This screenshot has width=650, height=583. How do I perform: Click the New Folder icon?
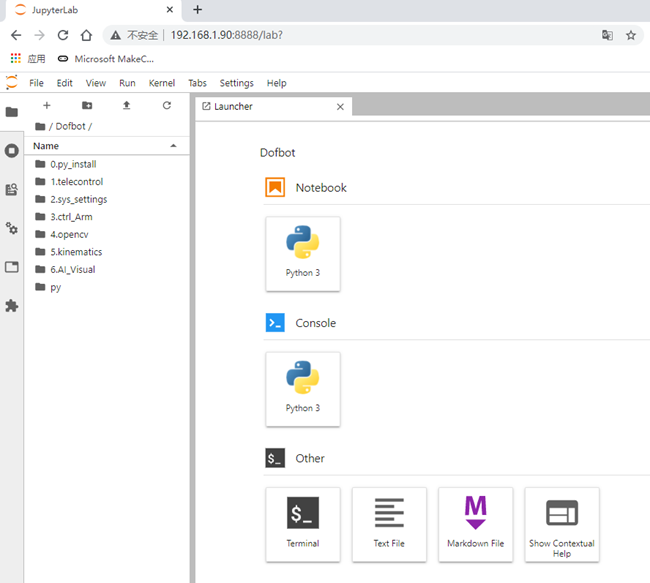tap(86, 106)
